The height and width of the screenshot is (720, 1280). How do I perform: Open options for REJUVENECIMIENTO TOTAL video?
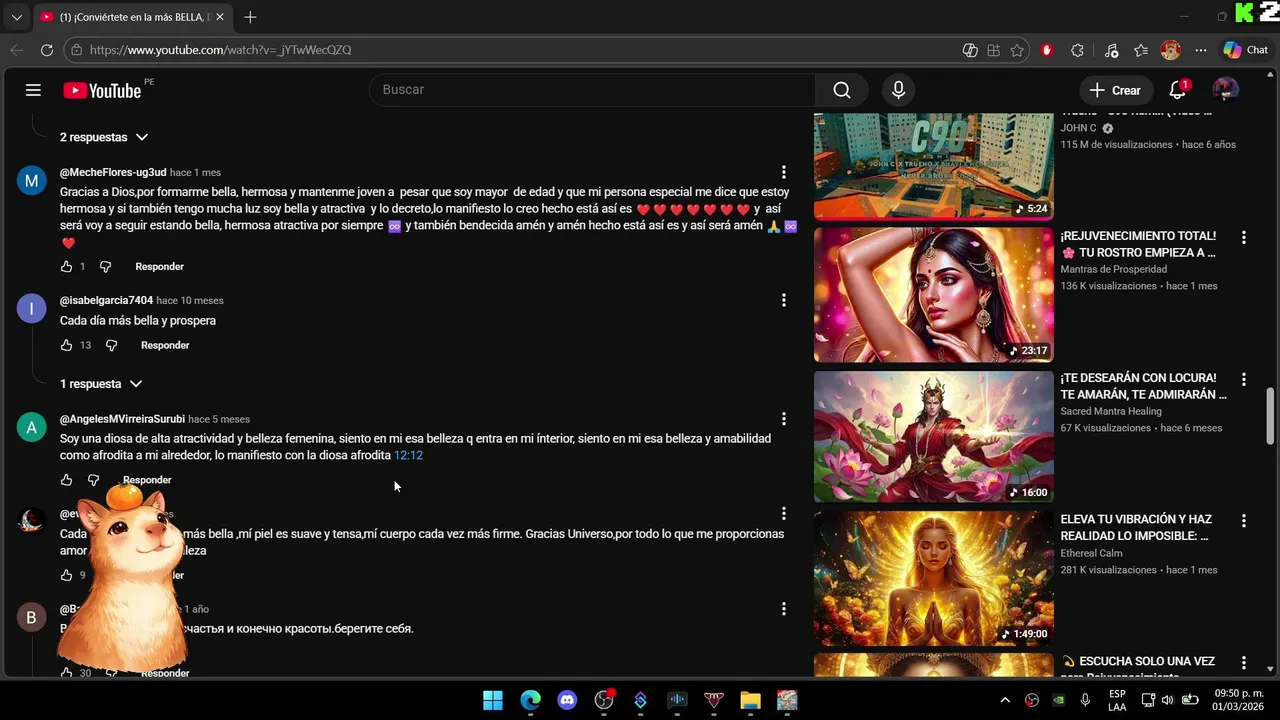pyautogui.click(x=1244, y=238)
